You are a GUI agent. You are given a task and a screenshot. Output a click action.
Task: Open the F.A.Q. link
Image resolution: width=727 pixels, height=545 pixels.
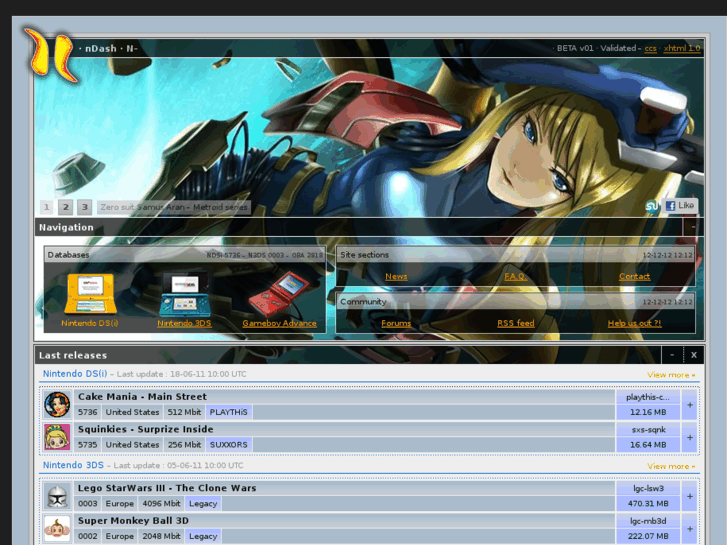tap(515, 276)
